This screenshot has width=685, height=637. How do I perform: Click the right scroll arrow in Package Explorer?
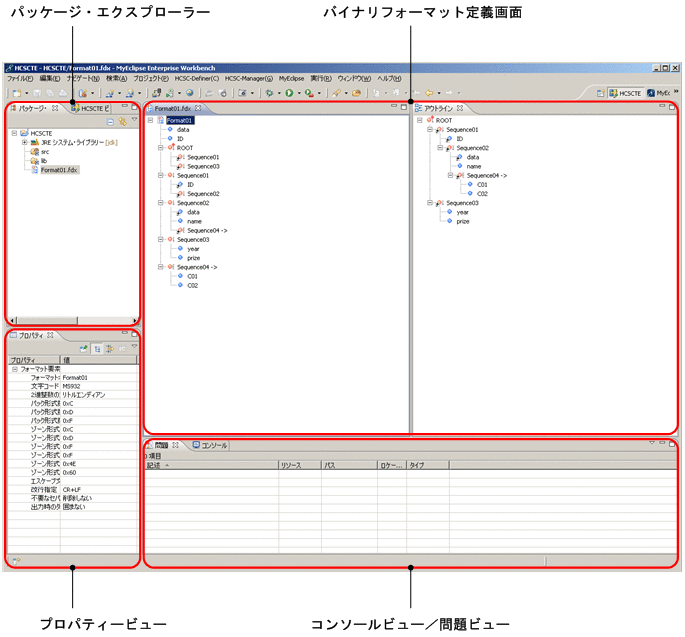(135, 321)
